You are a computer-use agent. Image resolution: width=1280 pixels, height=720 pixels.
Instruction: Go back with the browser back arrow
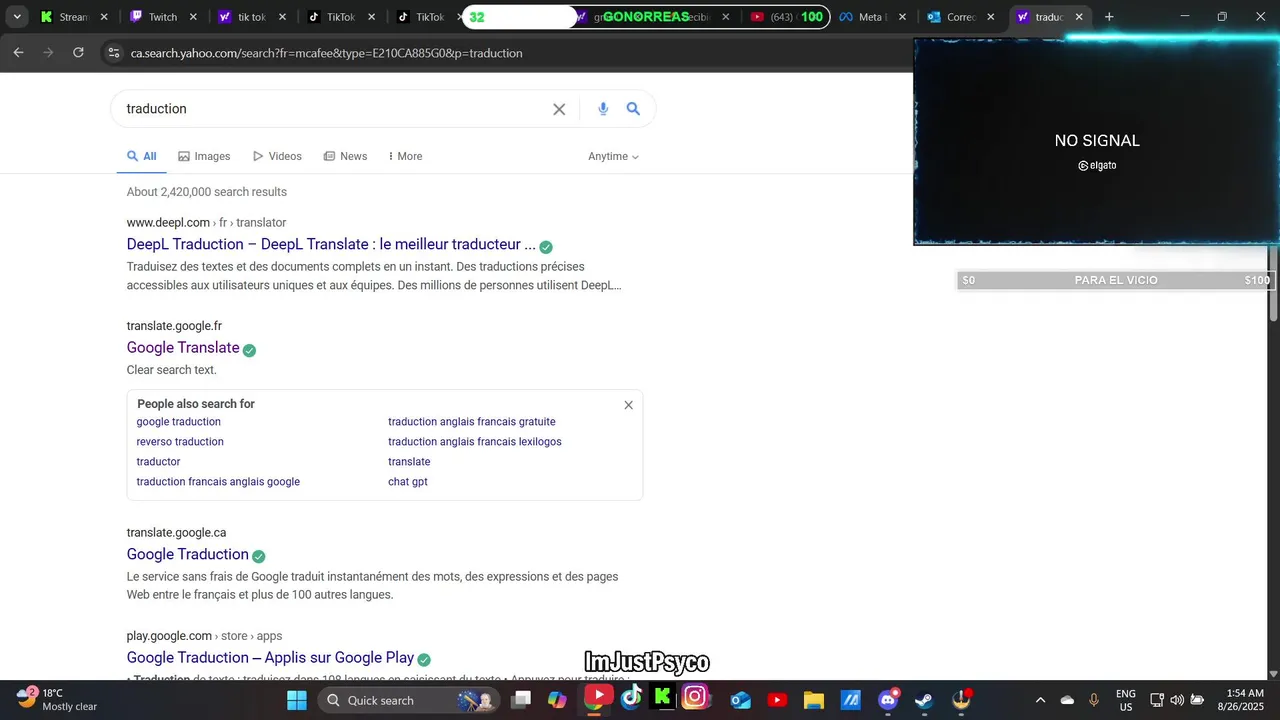click(x=18, y=53)
